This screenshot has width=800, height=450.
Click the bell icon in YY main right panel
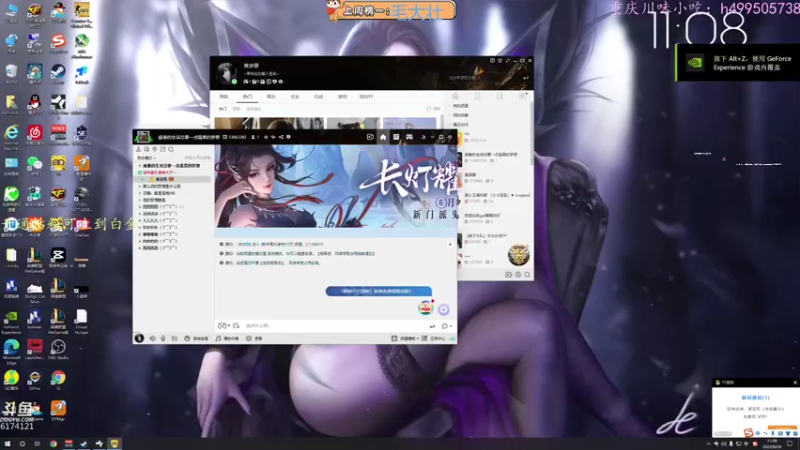pos(478,96)
